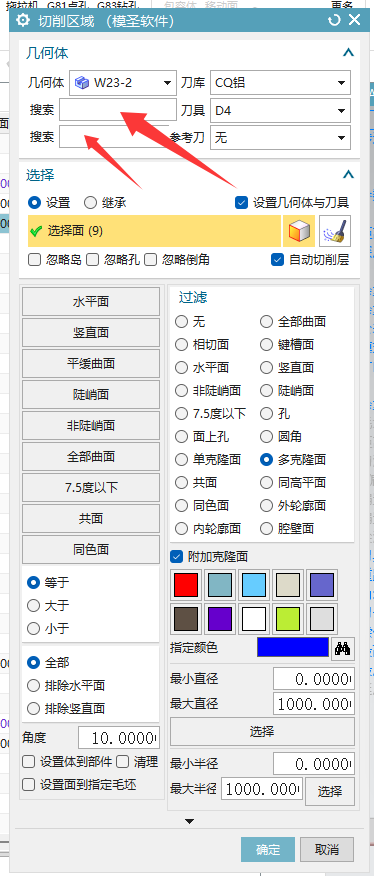Click the 全部曲面 button

(x=91, y=457)
